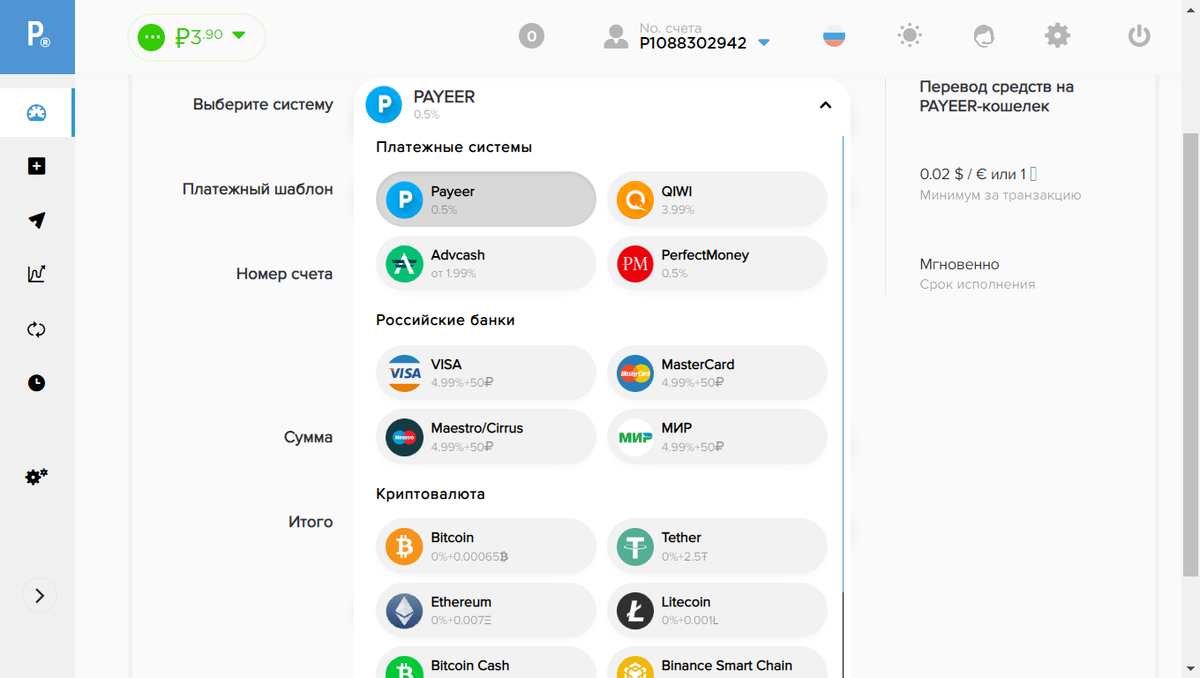The height and width of the screenshot is (678, 1200).
Task: Click 'Платежный шаблон' label
Action: (258, 189)
